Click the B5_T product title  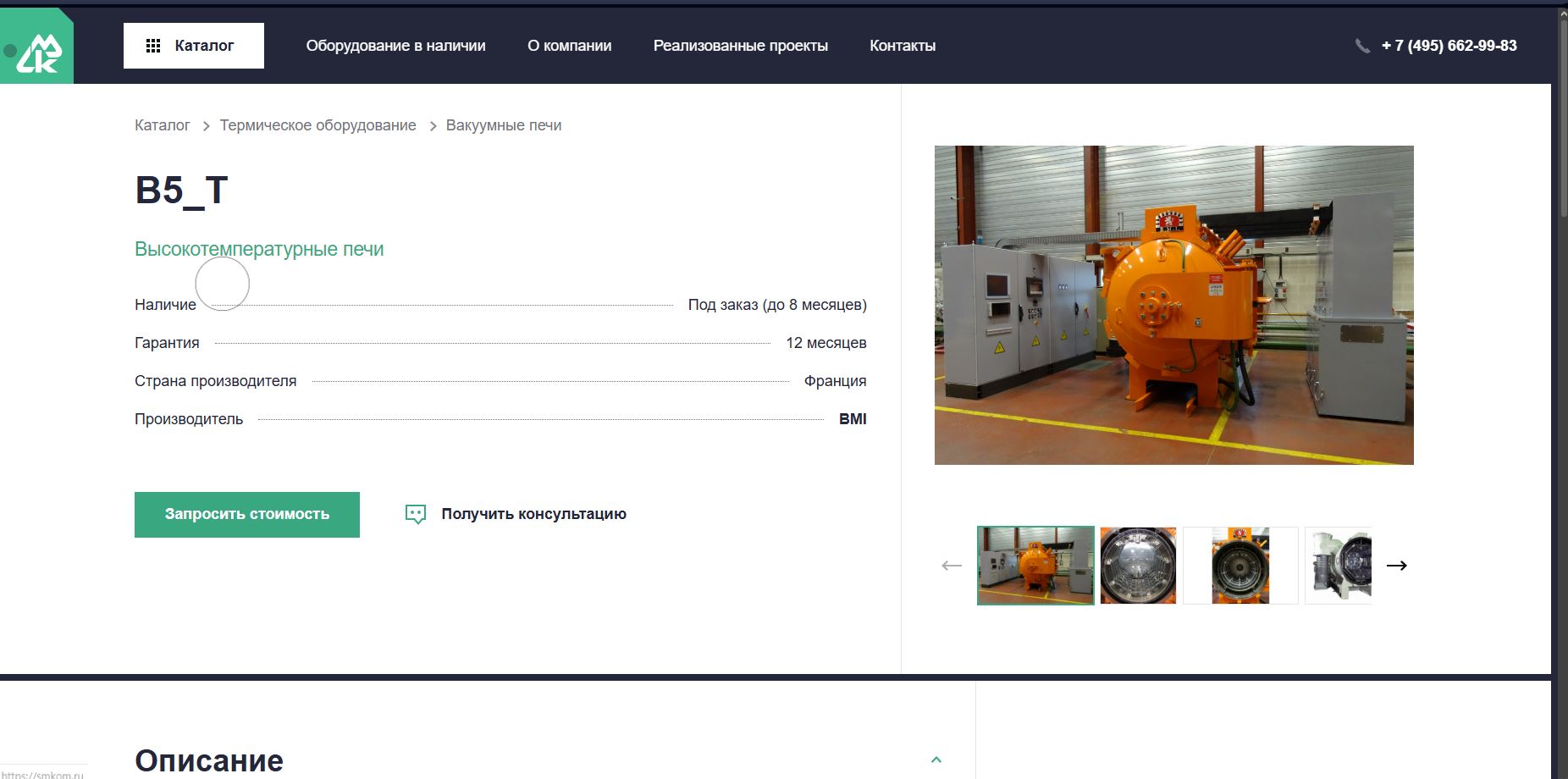181,191
